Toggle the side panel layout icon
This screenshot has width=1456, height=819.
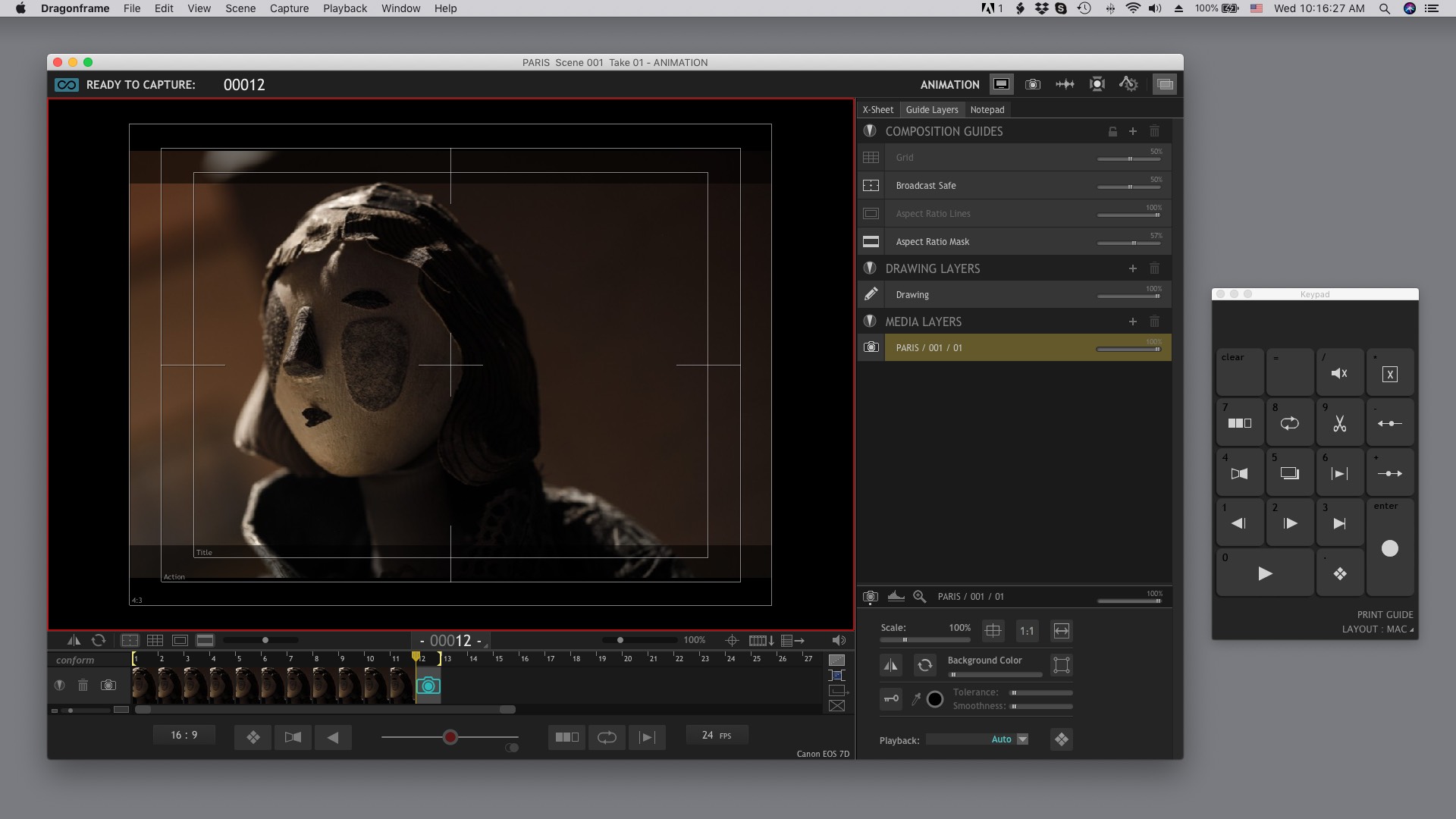tap(1165, 84)
